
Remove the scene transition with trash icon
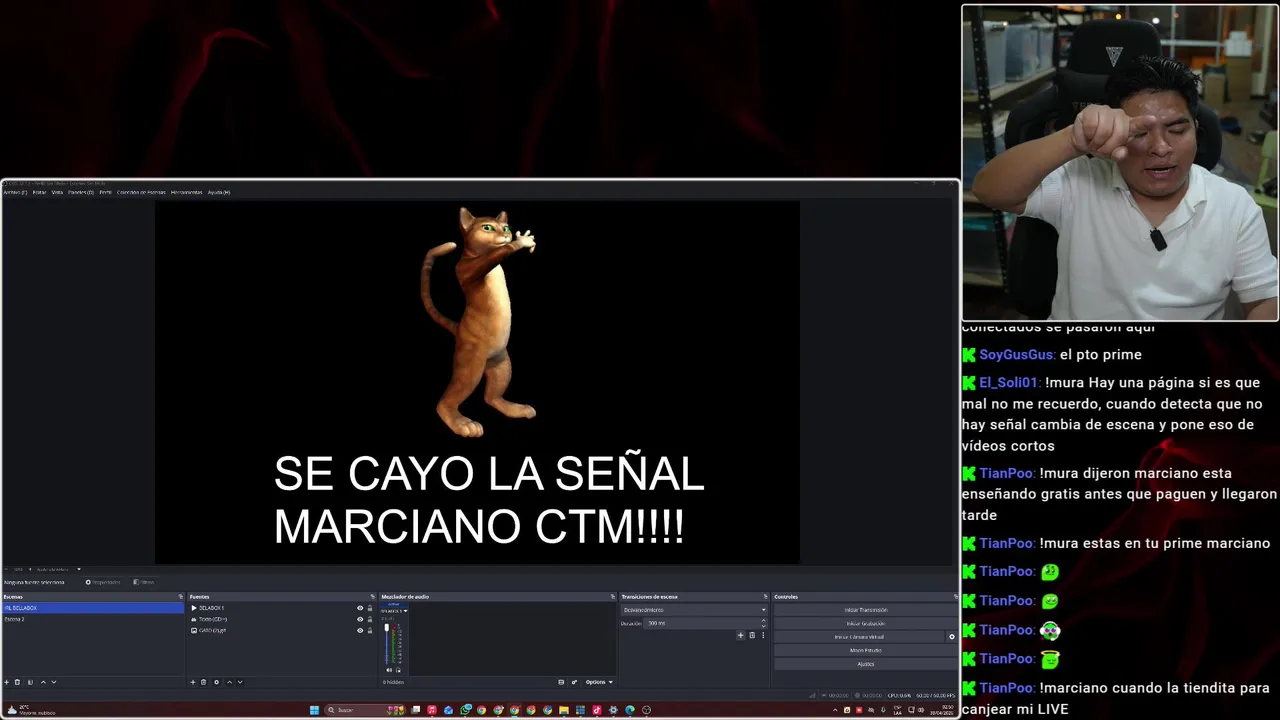[x=752, y=635]
